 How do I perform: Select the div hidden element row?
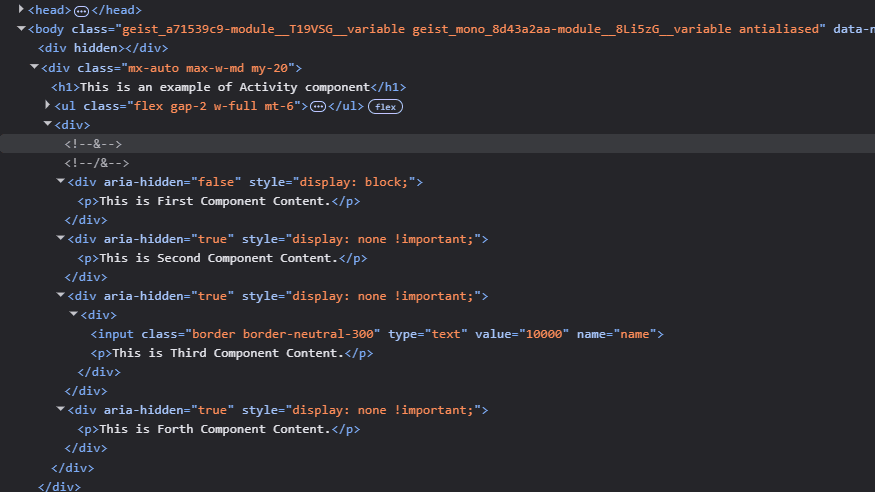coord(102,48)
